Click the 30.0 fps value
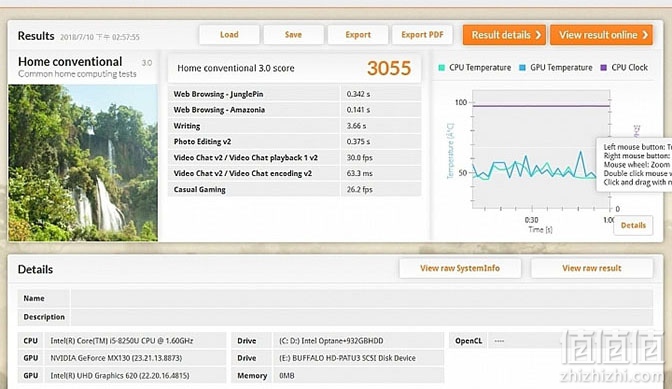The image size is (672, 389). coord(359,157)
